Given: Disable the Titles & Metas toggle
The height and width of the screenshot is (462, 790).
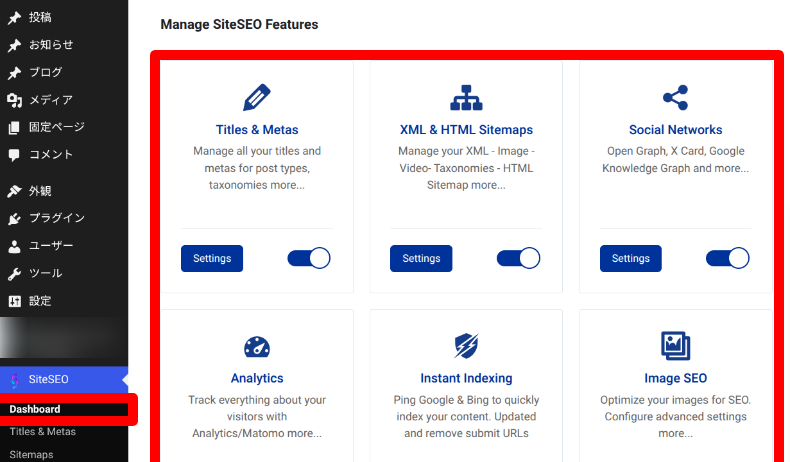Looking at the screenshot, I should click(x=309, y=258).
